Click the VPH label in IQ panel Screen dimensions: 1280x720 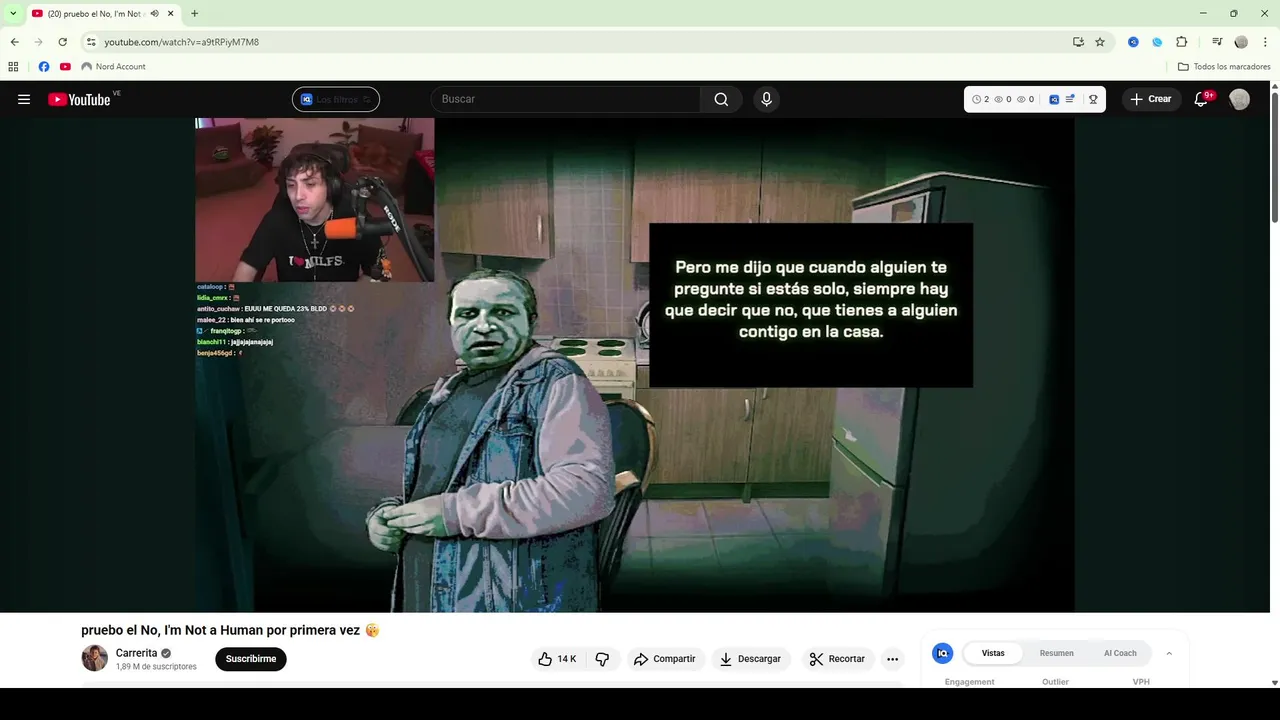1141,682
